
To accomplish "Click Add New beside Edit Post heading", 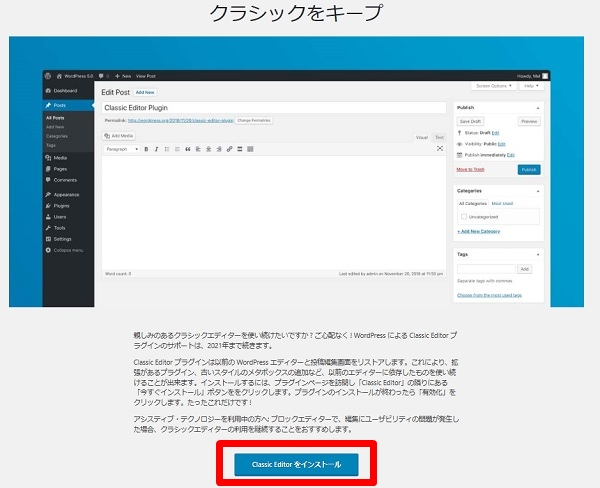I will click(x=145, y=92).
